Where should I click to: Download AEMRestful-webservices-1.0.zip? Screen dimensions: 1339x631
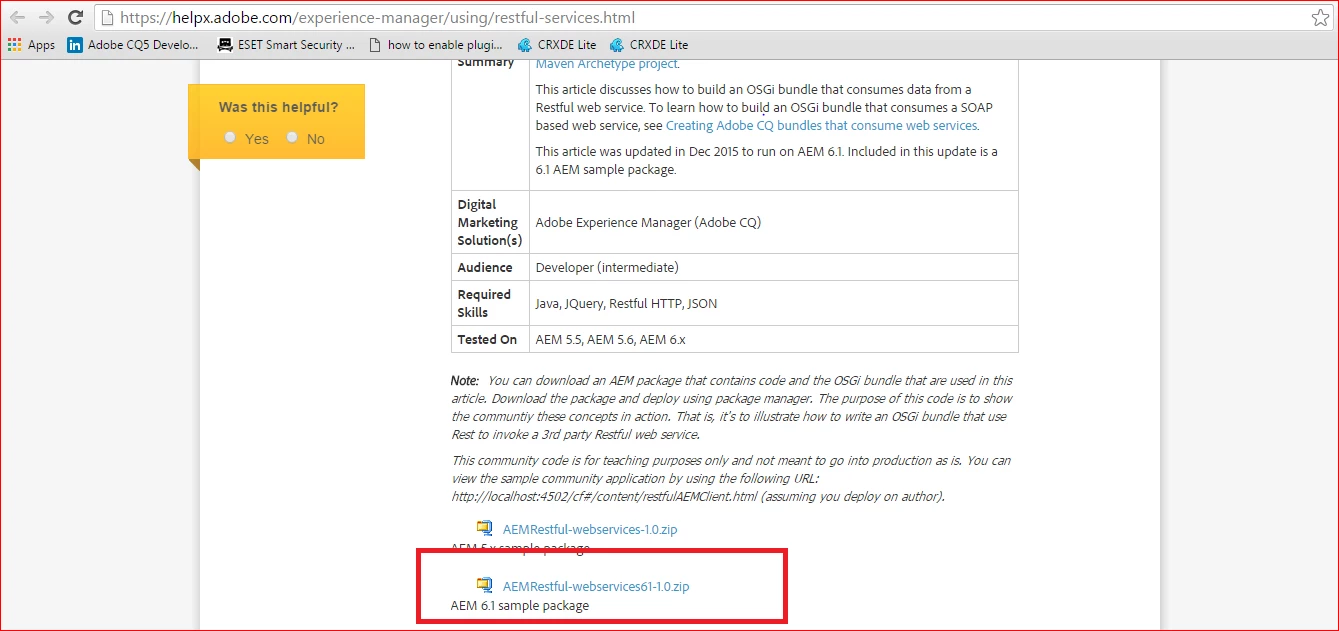[x=590, y=530]
